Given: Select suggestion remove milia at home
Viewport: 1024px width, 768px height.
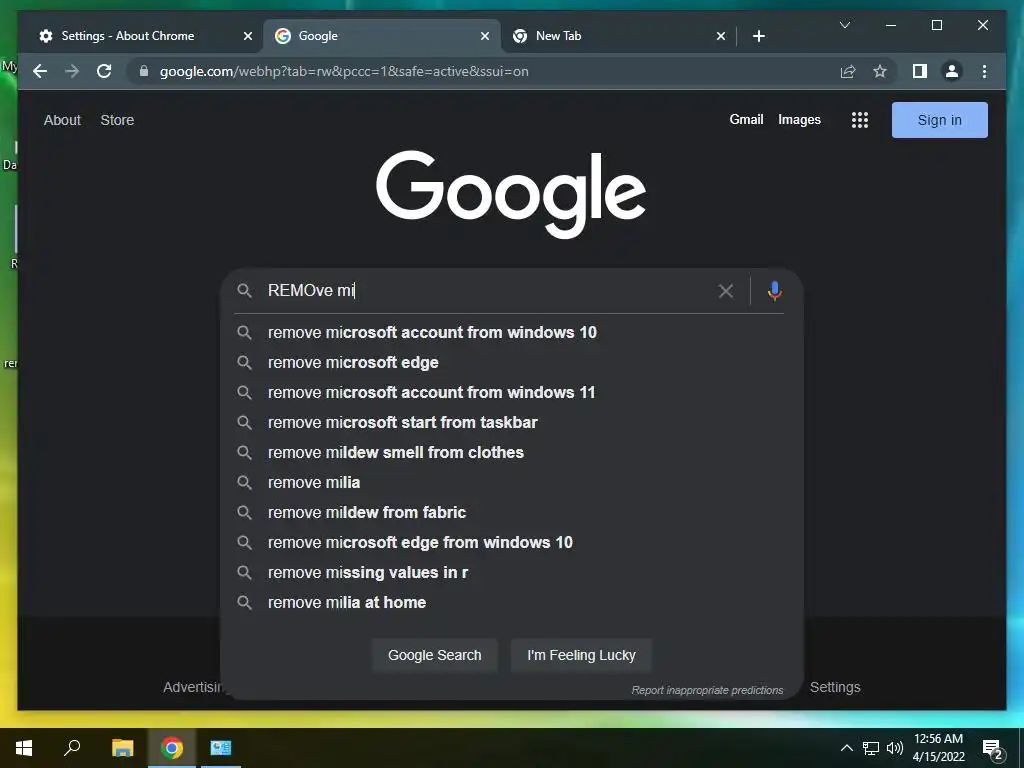Looking at the screenshot, I should click(x=511, y=603).
